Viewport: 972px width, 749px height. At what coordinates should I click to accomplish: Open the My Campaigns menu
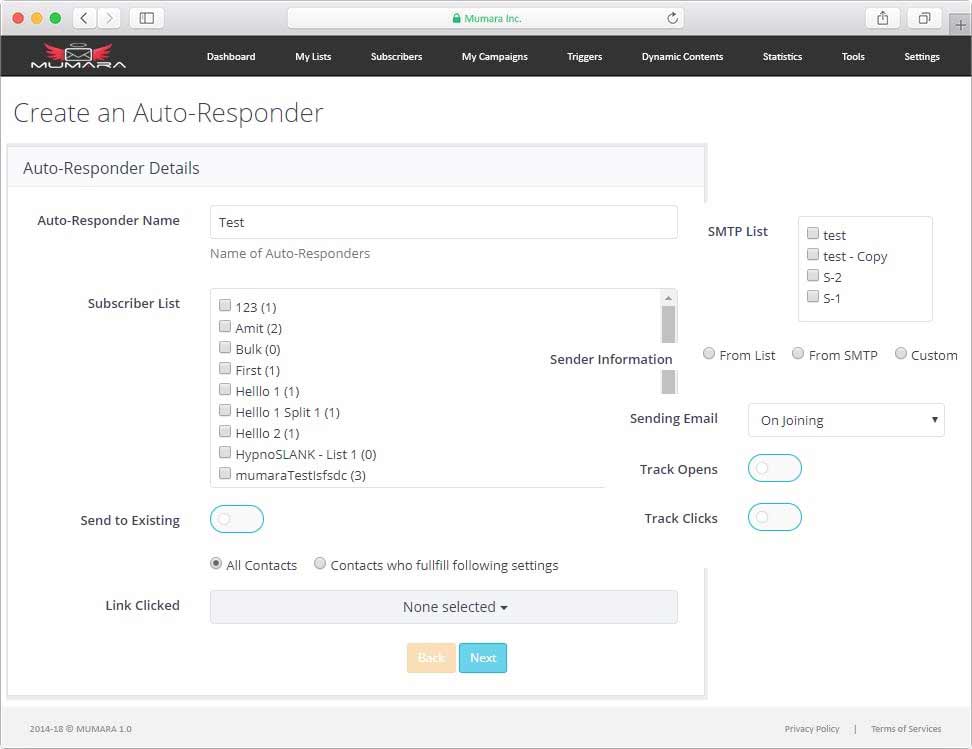(494, 57)
